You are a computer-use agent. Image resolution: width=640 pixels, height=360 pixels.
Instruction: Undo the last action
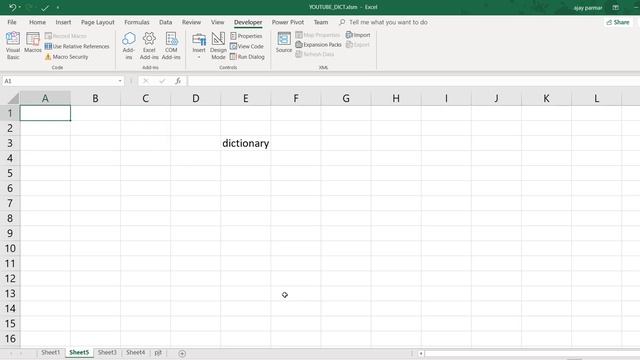[x=12, y=7]
